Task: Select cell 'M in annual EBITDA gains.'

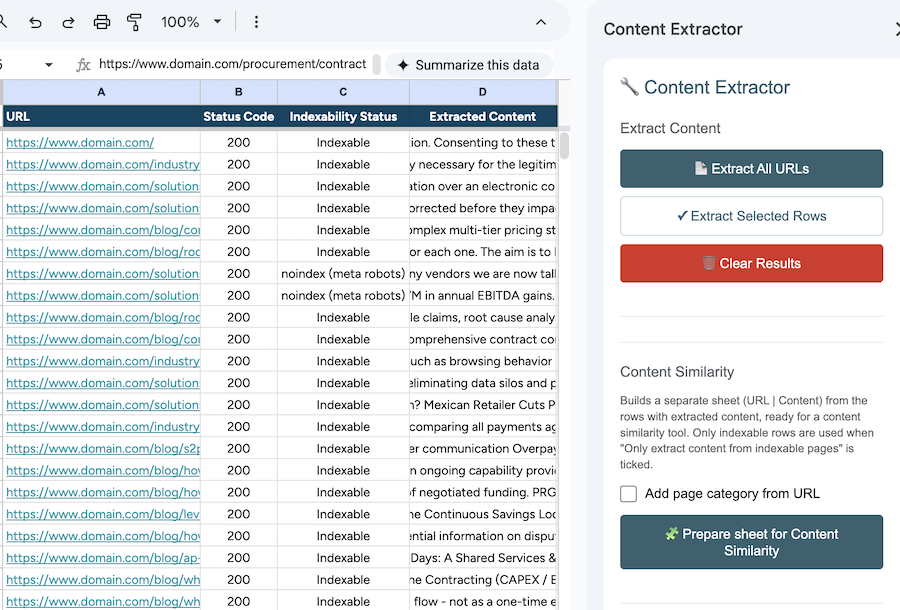Action: 483,296
